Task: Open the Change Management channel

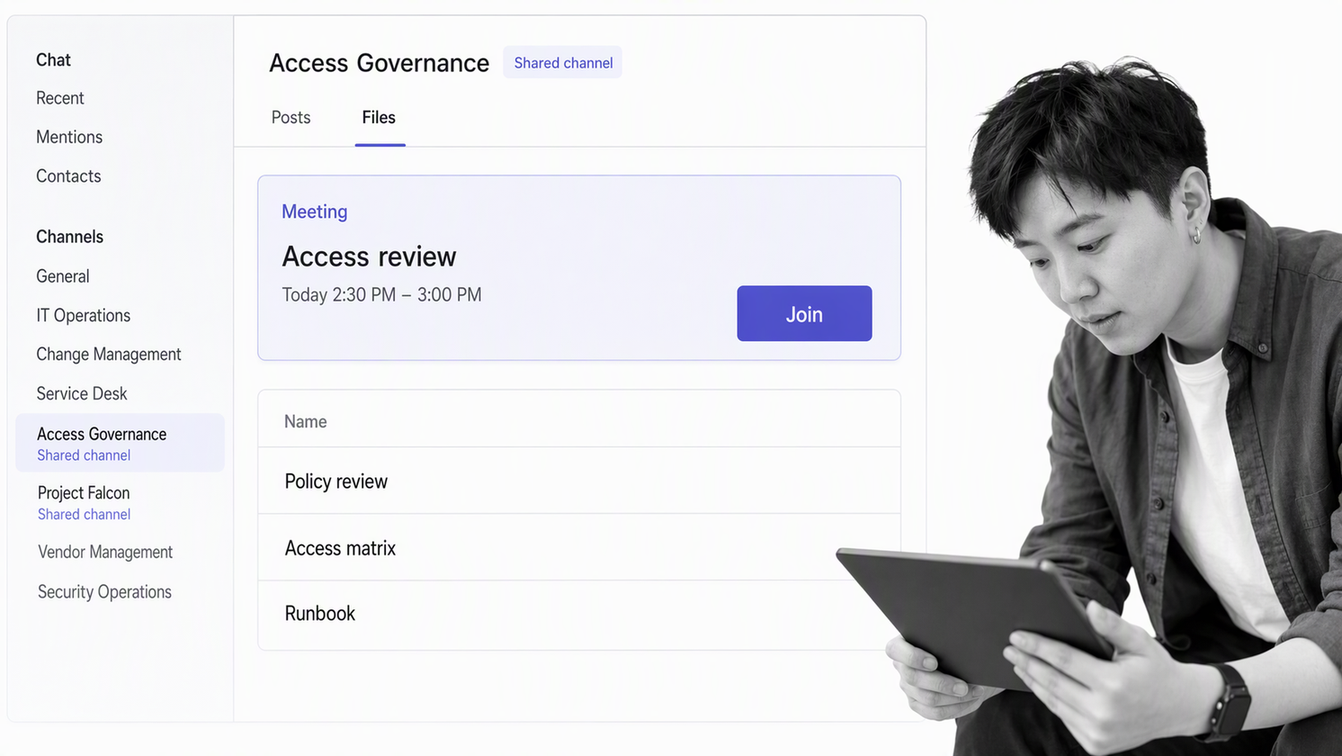Action: click(x=109, y=354)
